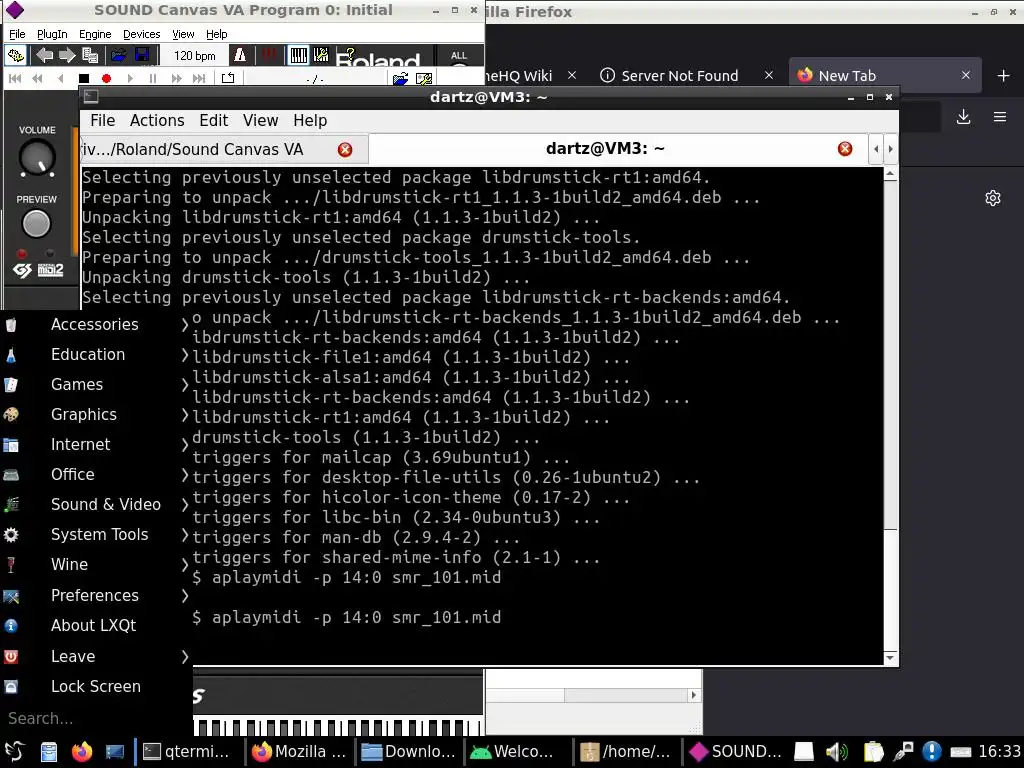Click the terminal scrollbar up arrow
The height and width of the screenshot is (768, 1024).
[x=890, y=174]
